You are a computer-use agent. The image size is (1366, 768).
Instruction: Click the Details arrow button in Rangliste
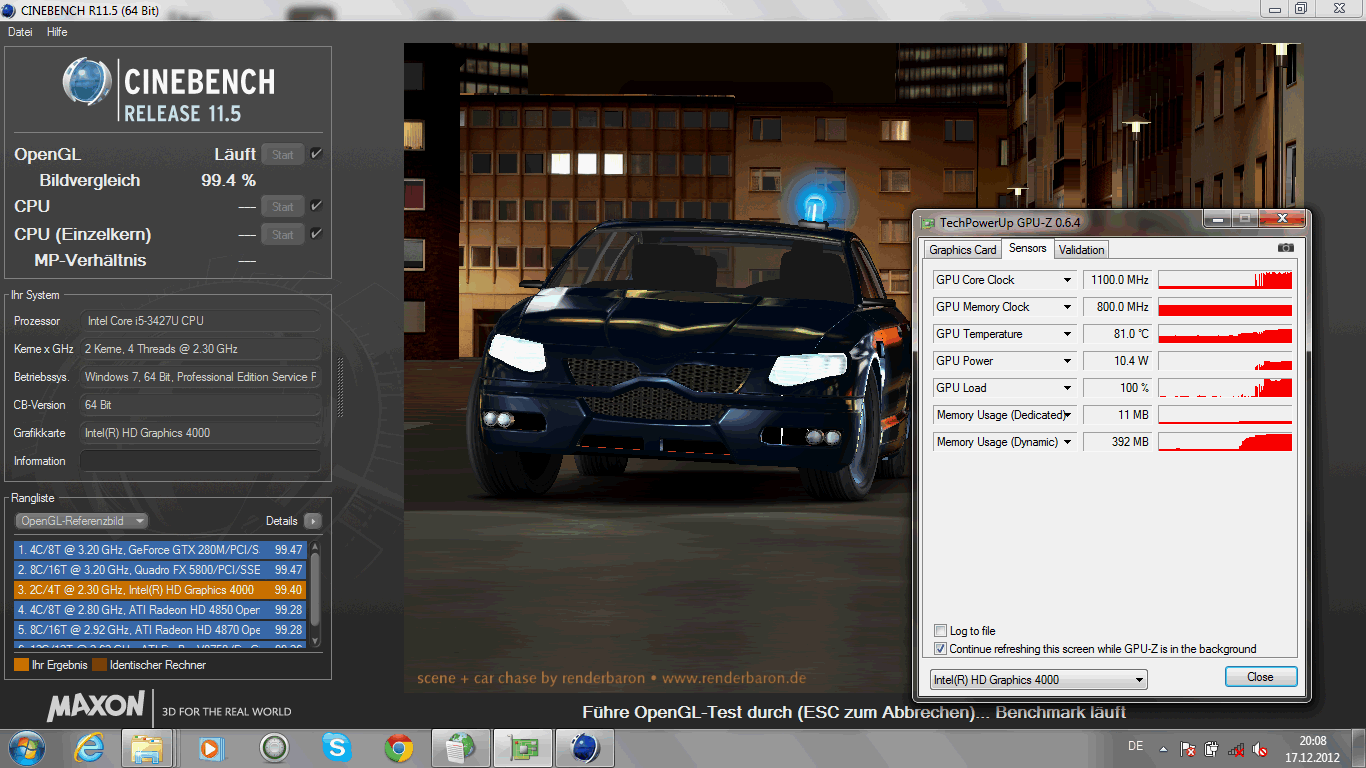(313, 521)
